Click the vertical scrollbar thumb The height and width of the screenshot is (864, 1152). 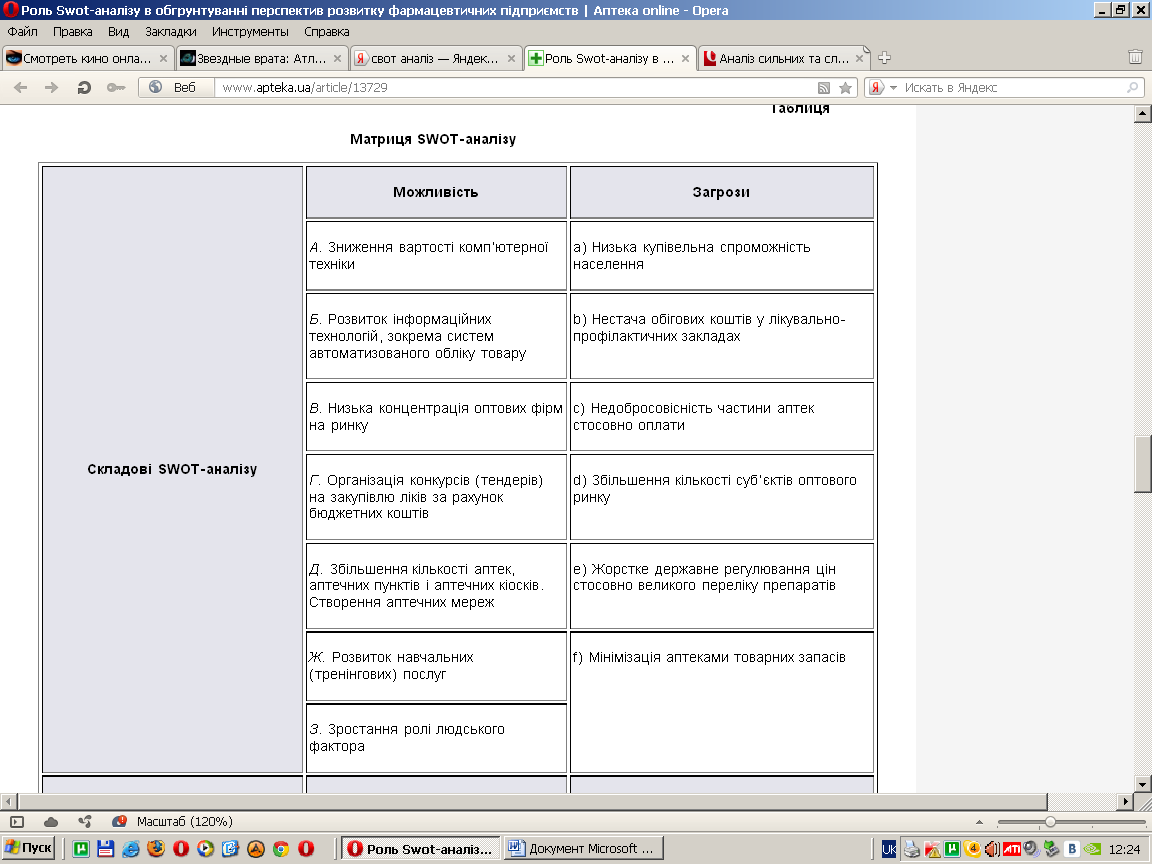(x=1142, y=464)
